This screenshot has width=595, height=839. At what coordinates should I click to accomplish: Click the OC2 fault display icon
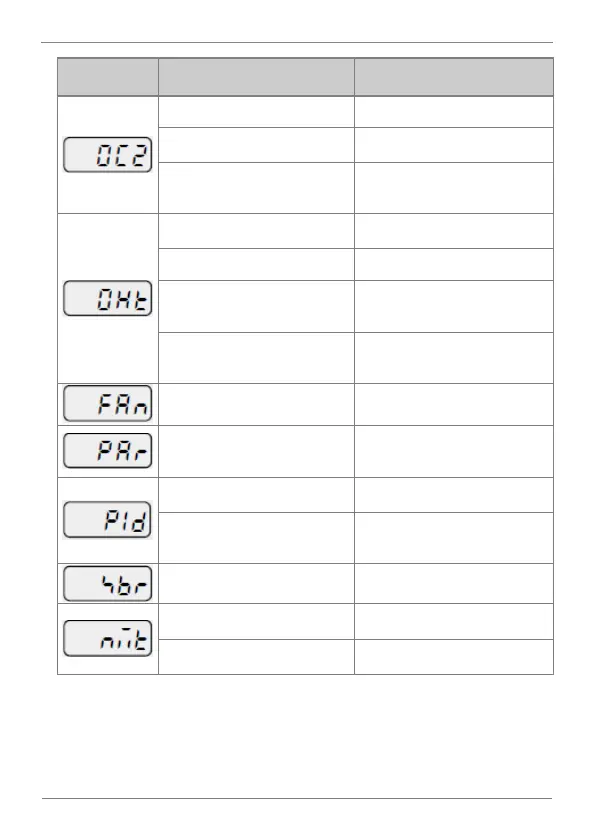(108, 155)
